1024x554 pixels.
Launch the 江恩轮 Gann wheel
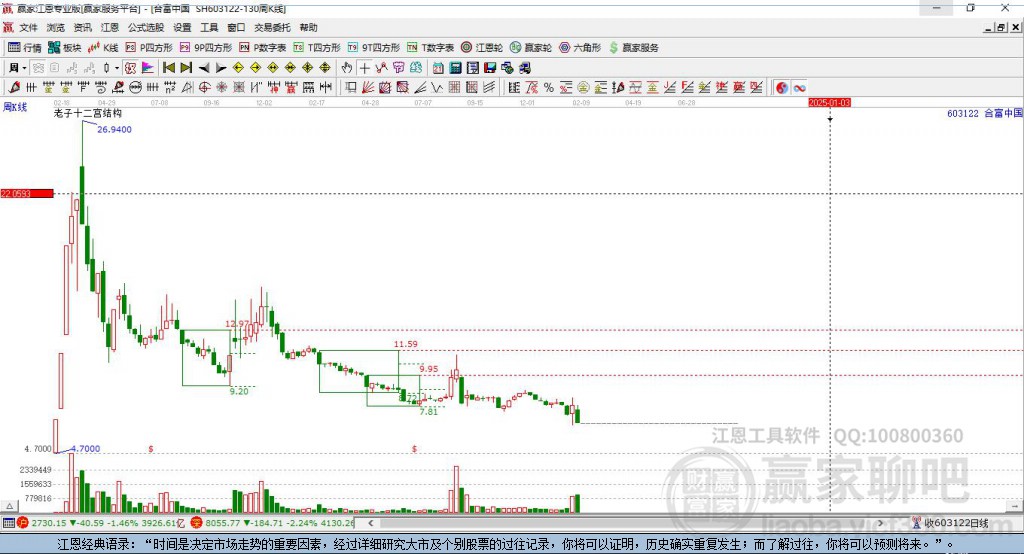(x=482, y=48)
